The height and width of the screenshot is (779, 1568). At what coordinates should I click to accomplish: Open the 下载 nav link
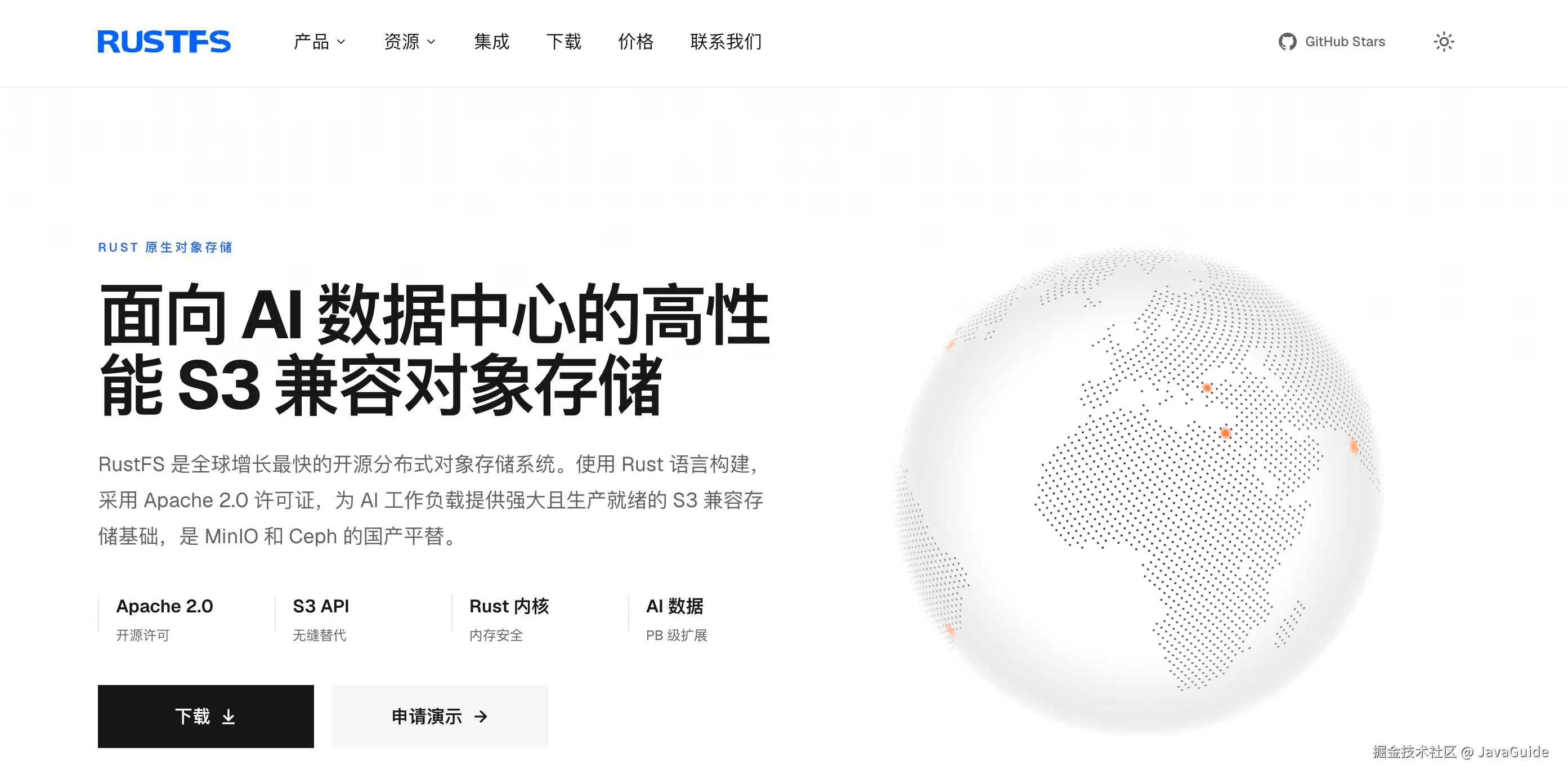563,42
